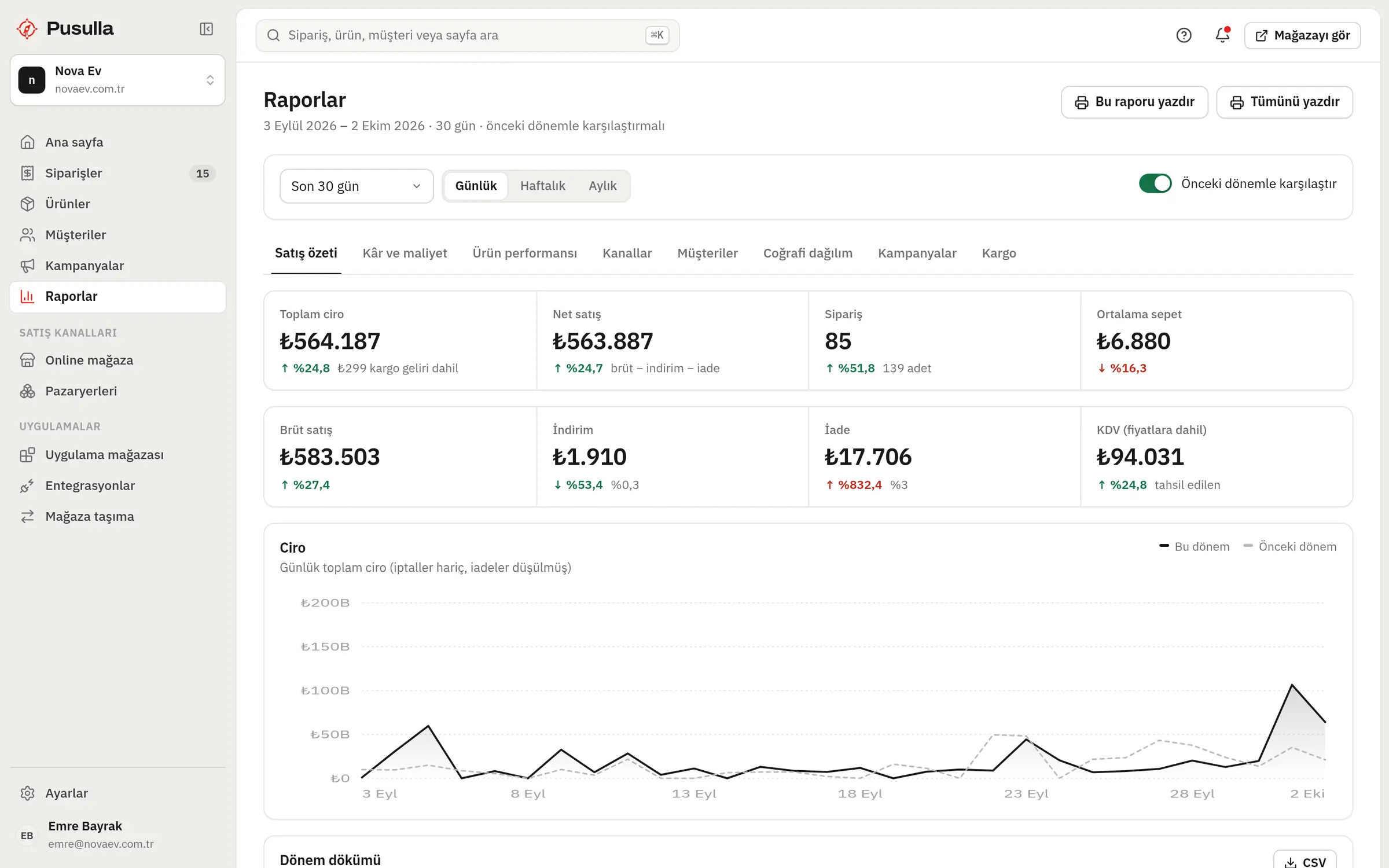
Task: Expand the Nova Ev store switcher
Action: tap(117, 80)
